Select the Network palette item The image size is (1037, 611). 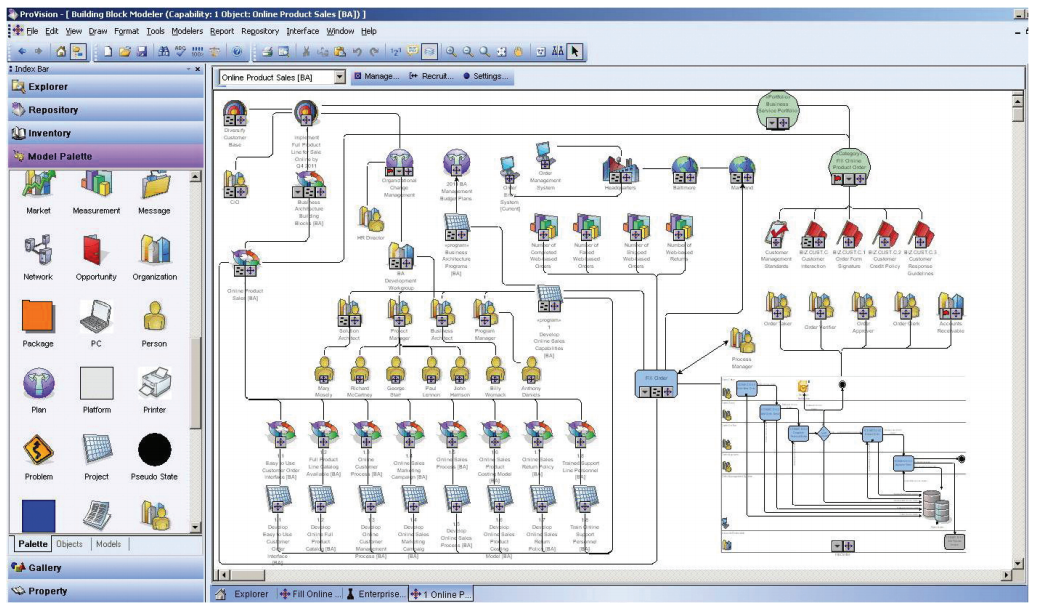point(38,250)
